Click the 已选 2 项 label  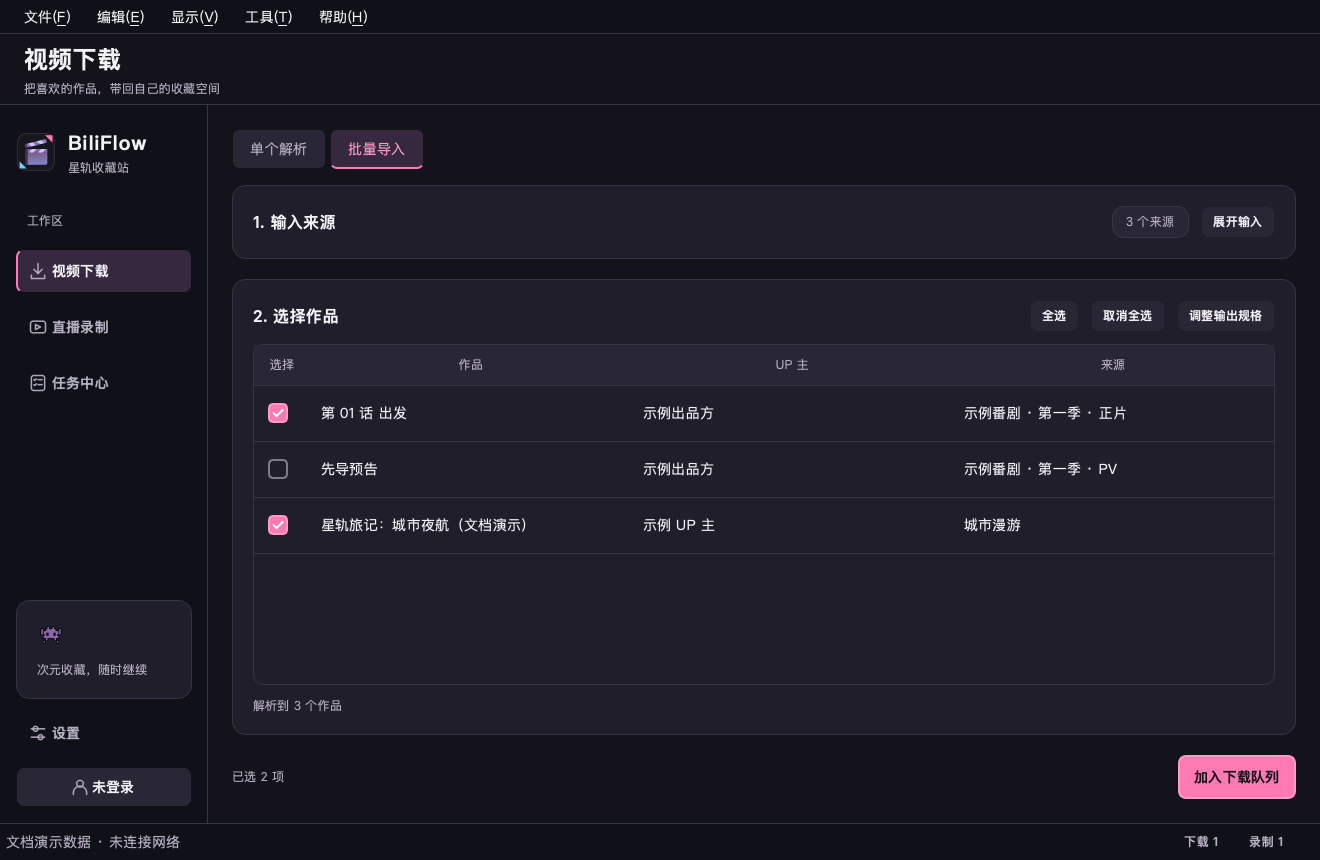coord(258,777)
